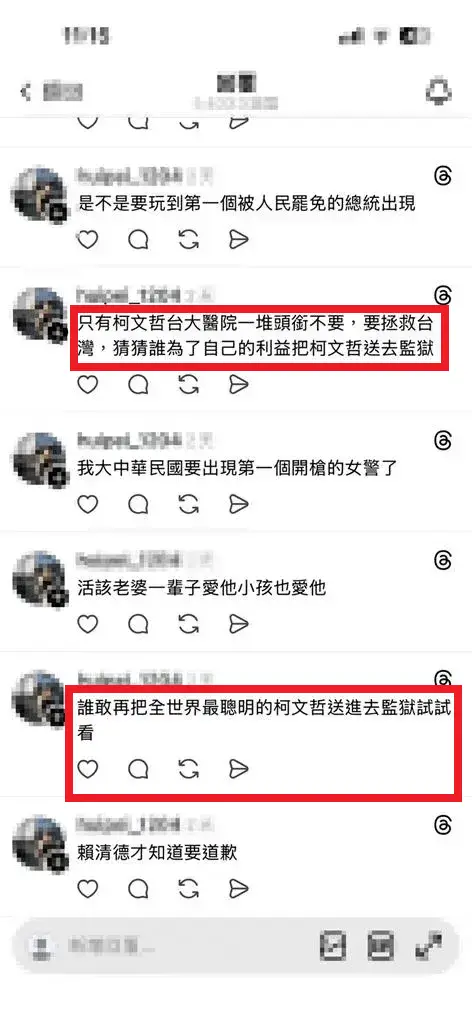Repost the comment about 老婆一輩子愛他

[x=189, y=624]
